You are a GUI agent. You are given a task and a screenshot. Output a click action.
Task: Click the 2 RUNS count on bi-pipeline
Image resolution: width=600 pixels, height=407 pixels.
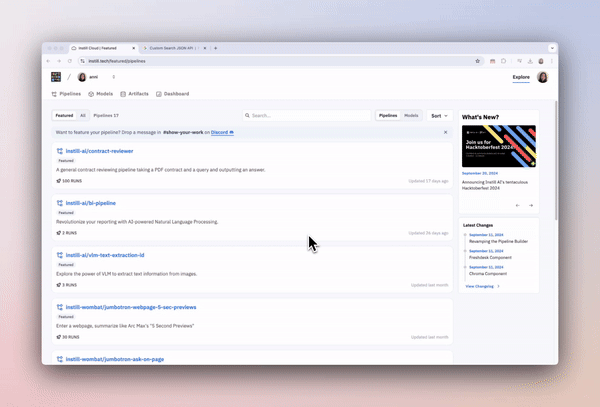coord(67,233)
